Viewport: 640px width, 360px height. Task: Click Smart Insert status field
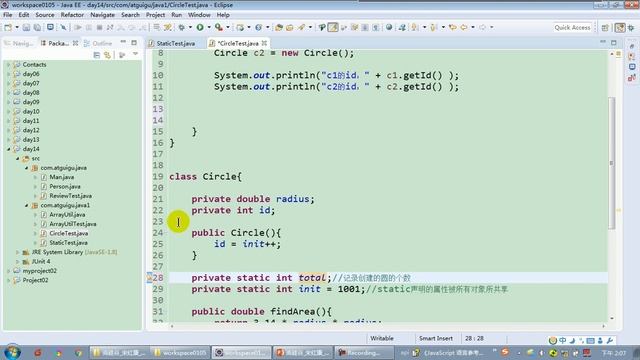click(436, 338)
